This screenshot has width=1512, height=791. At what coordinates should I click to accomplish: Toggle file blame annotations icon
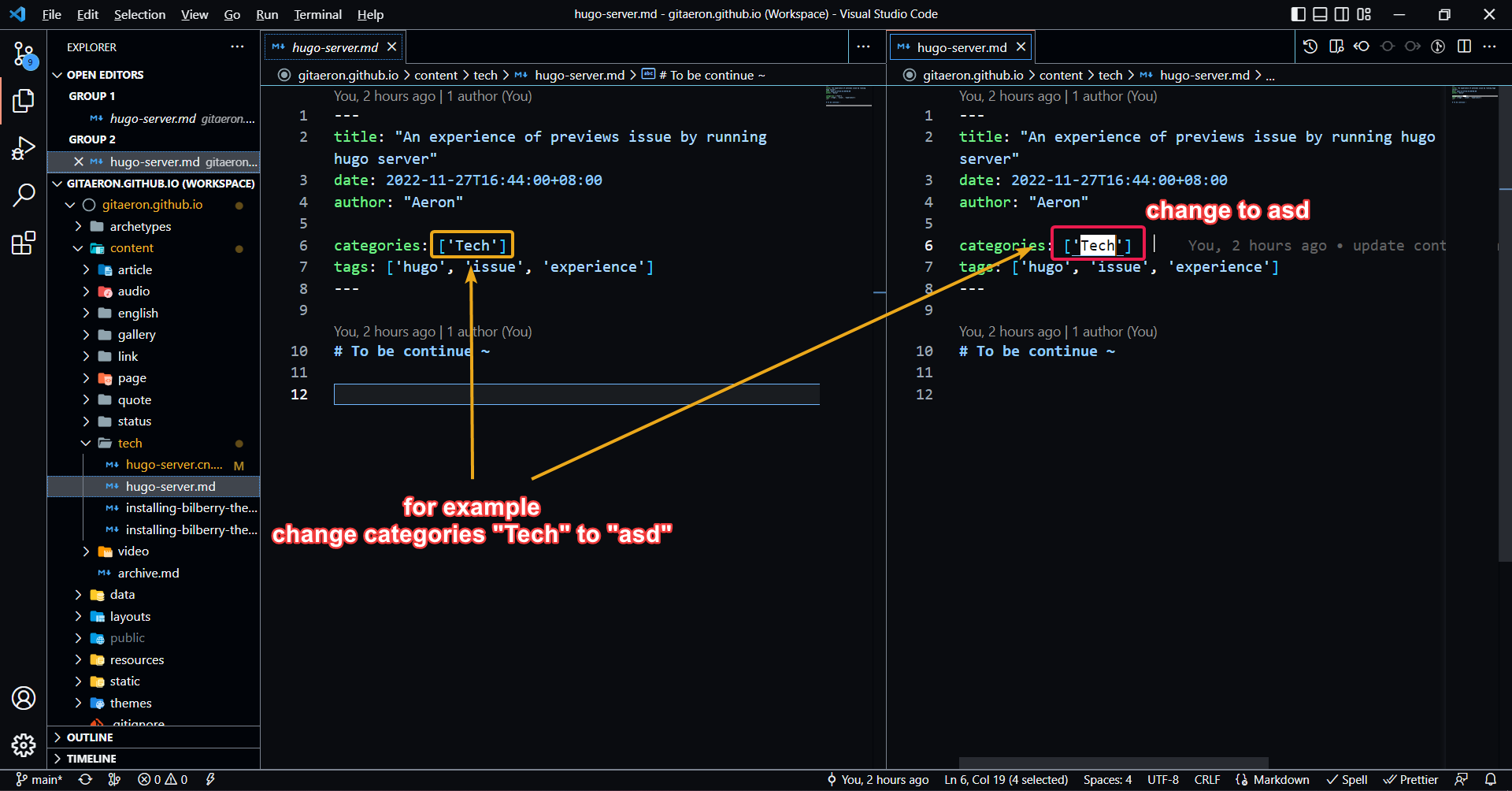click(x=1438, y=46)
